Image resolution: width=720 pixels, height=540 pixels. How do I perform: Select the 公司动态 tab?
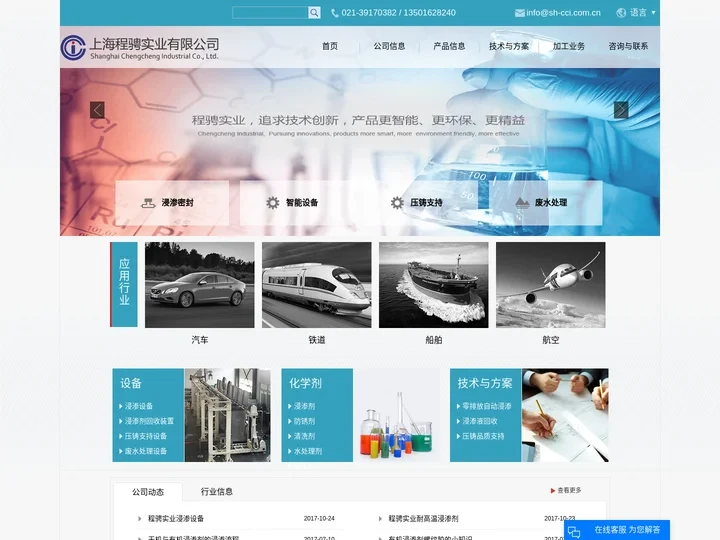tap(147, 491)
